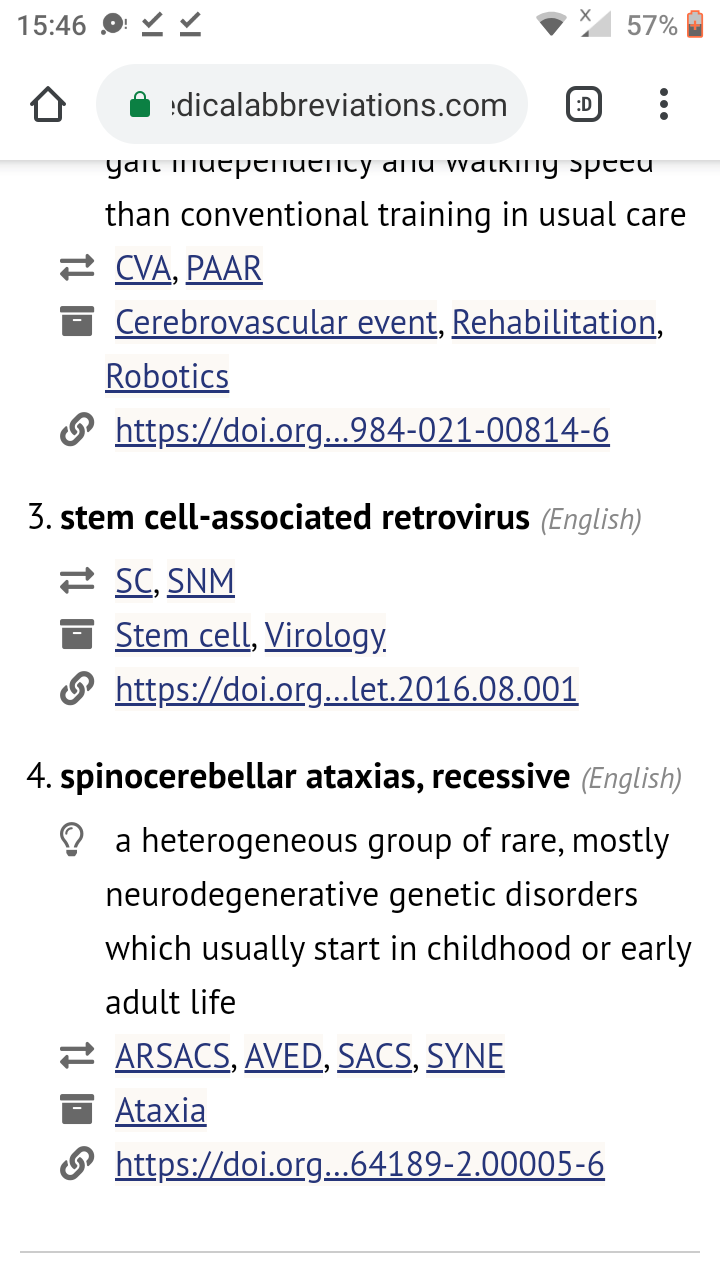
Task: Tap the chain icon beside 64189-2.00005-6 link
Action: (76, 1164)
